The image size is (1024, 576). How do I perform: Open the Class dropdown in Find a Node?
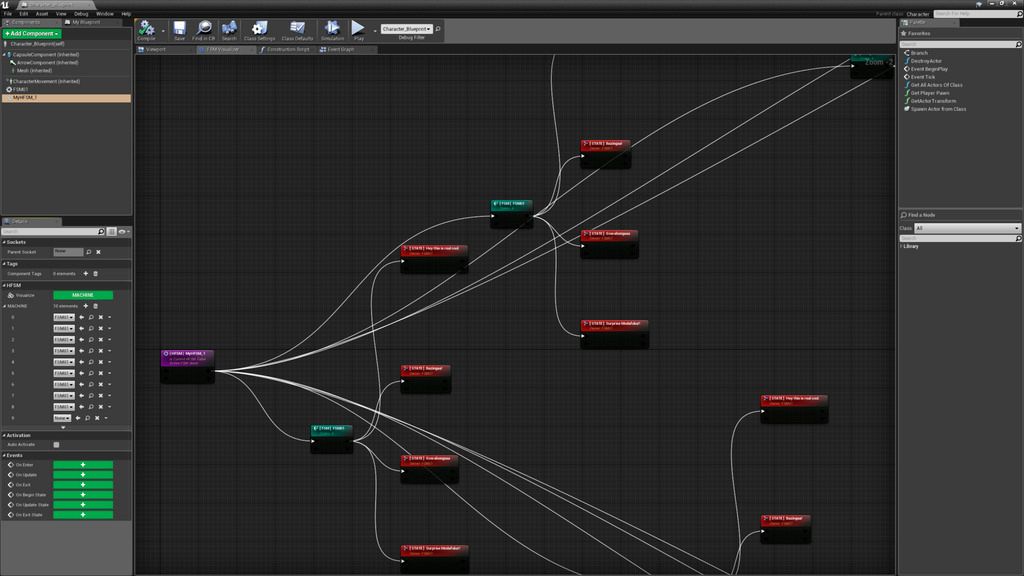tap(968, 228)
